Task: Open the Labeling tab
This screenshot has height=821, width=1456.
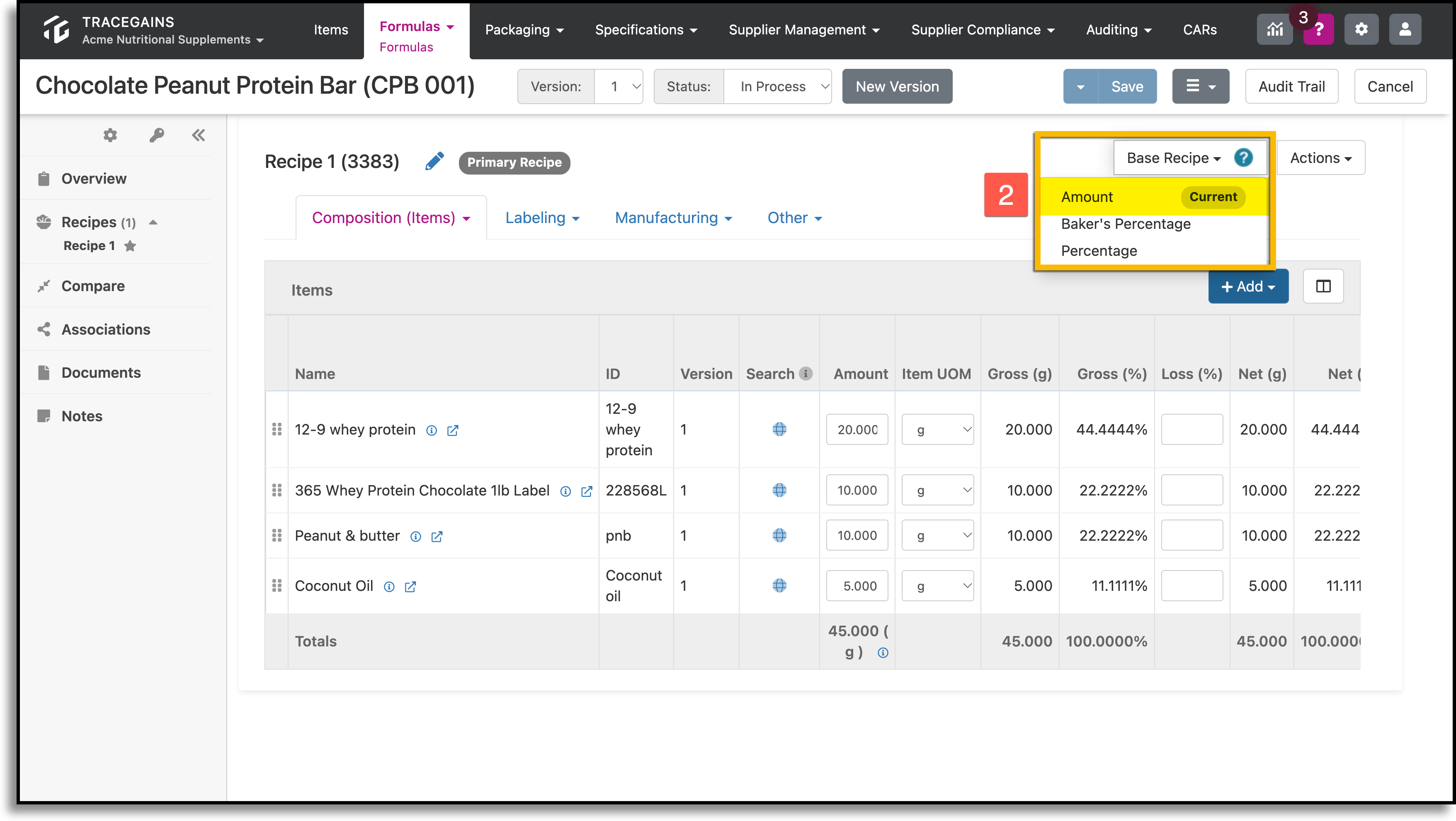Action: tap(542, 218)
